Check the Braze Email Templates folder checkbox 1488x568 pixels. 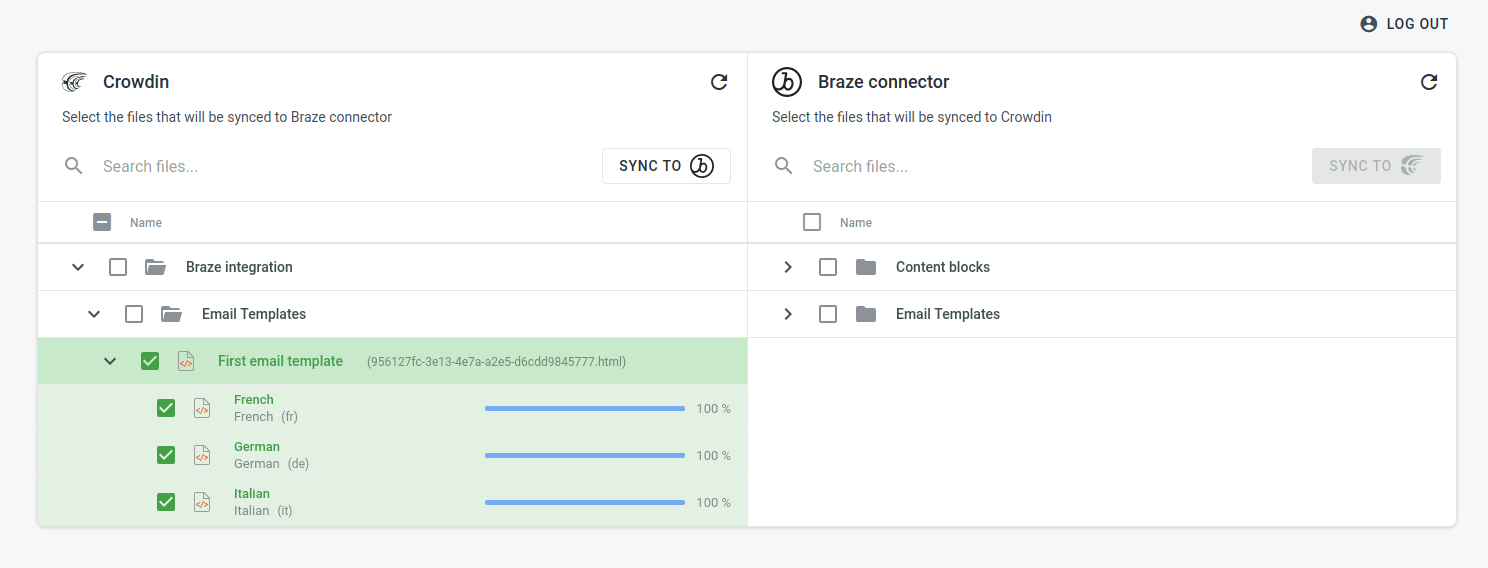(828, 314)
